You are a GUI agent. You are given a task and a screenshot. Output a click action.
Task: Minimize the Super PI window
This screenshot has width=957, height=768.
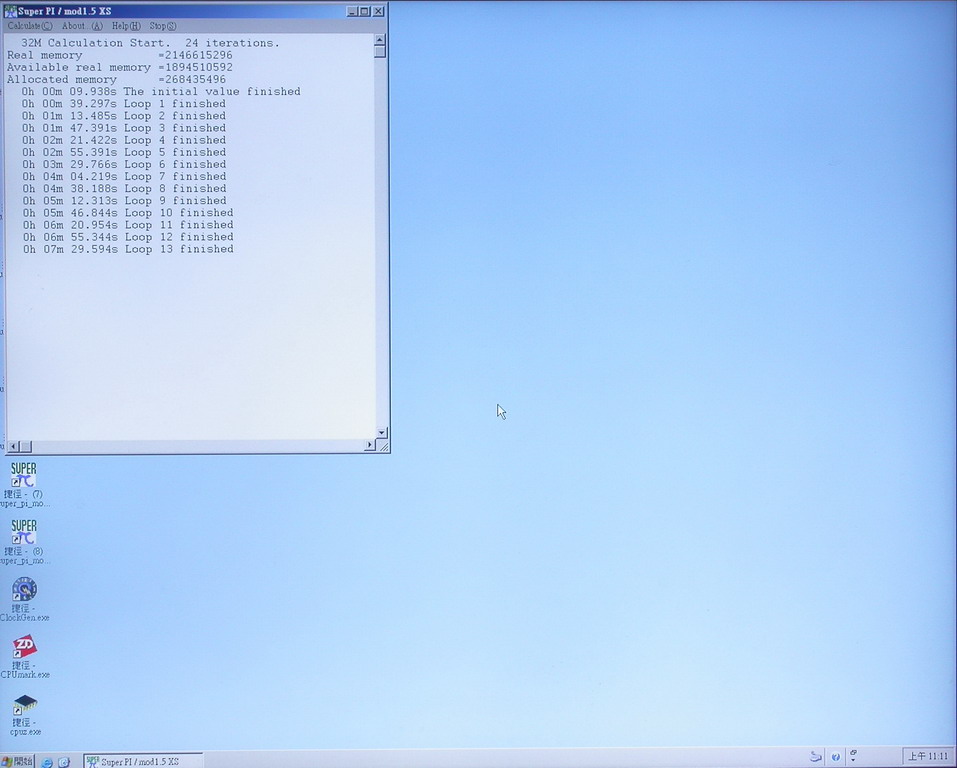click(352, 11)
